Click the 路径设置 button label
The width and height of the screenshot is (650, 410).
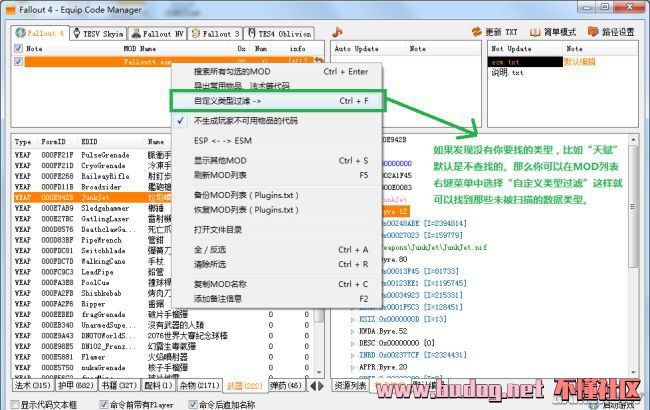coord(618,32)
